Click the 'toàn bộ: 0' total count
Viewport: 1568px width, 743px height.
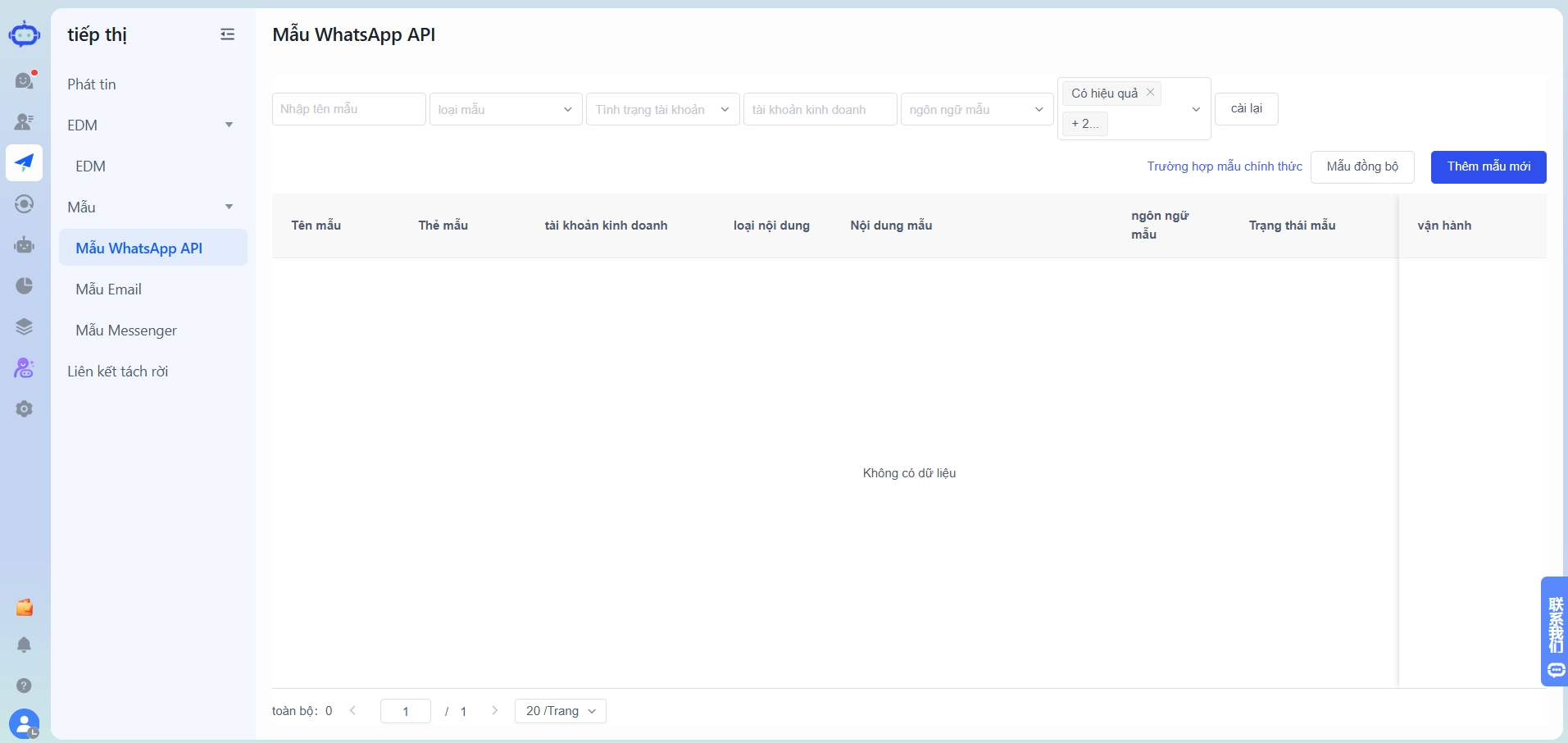(302, 711)
